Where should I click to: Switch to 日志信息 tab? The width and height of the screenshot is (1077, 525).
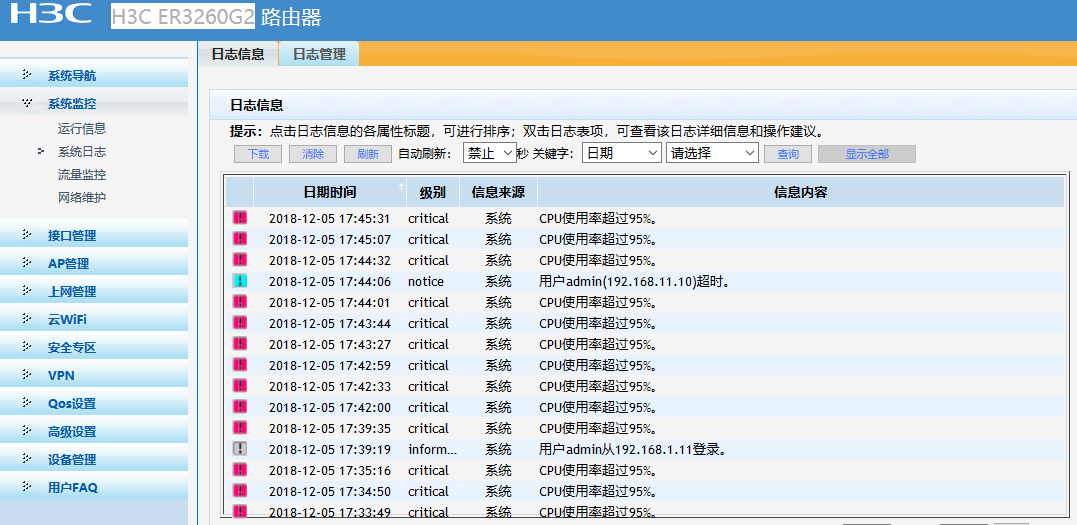[x=238, y=54]
